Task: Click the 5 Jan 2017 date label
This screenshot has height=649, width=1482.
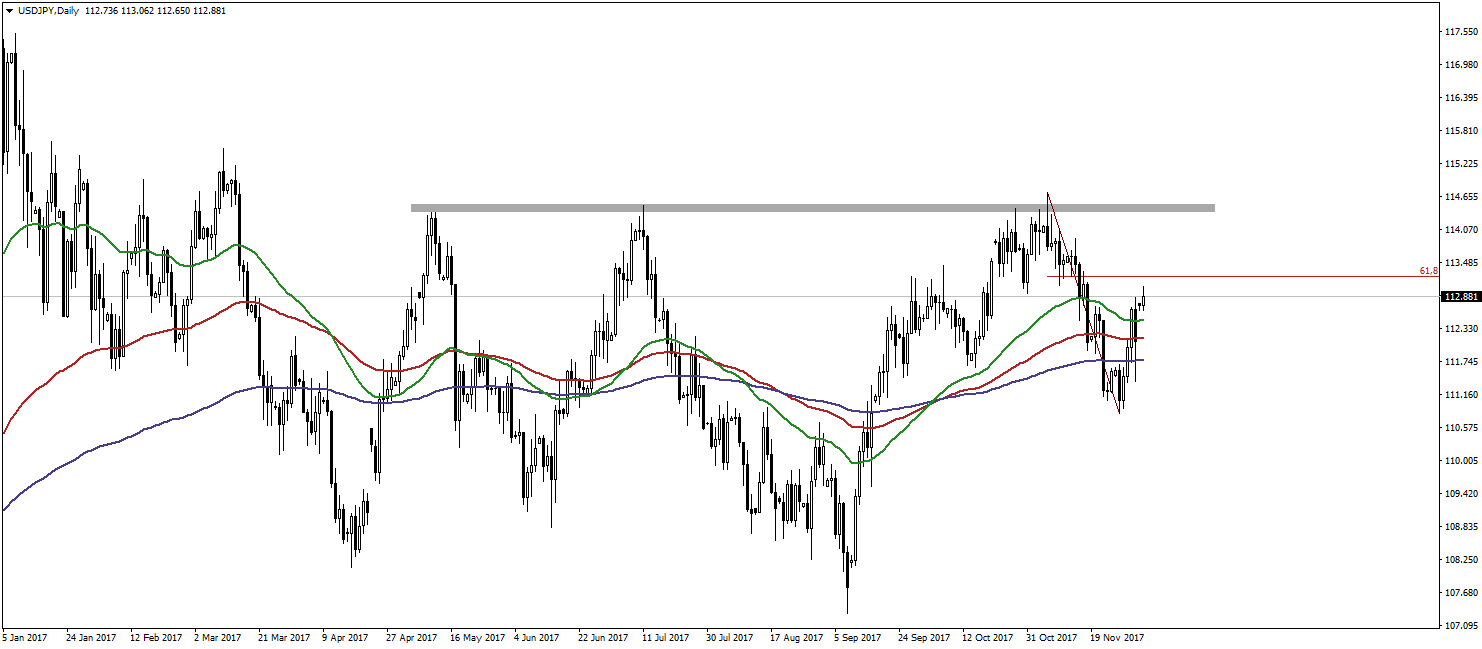Action: [25, 637]
